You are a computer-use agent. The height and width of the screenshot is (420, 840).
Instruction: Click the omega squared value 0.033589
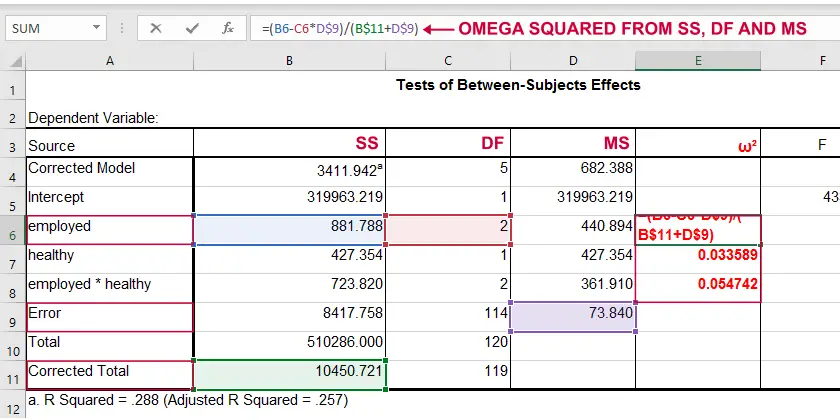[698, 259]
